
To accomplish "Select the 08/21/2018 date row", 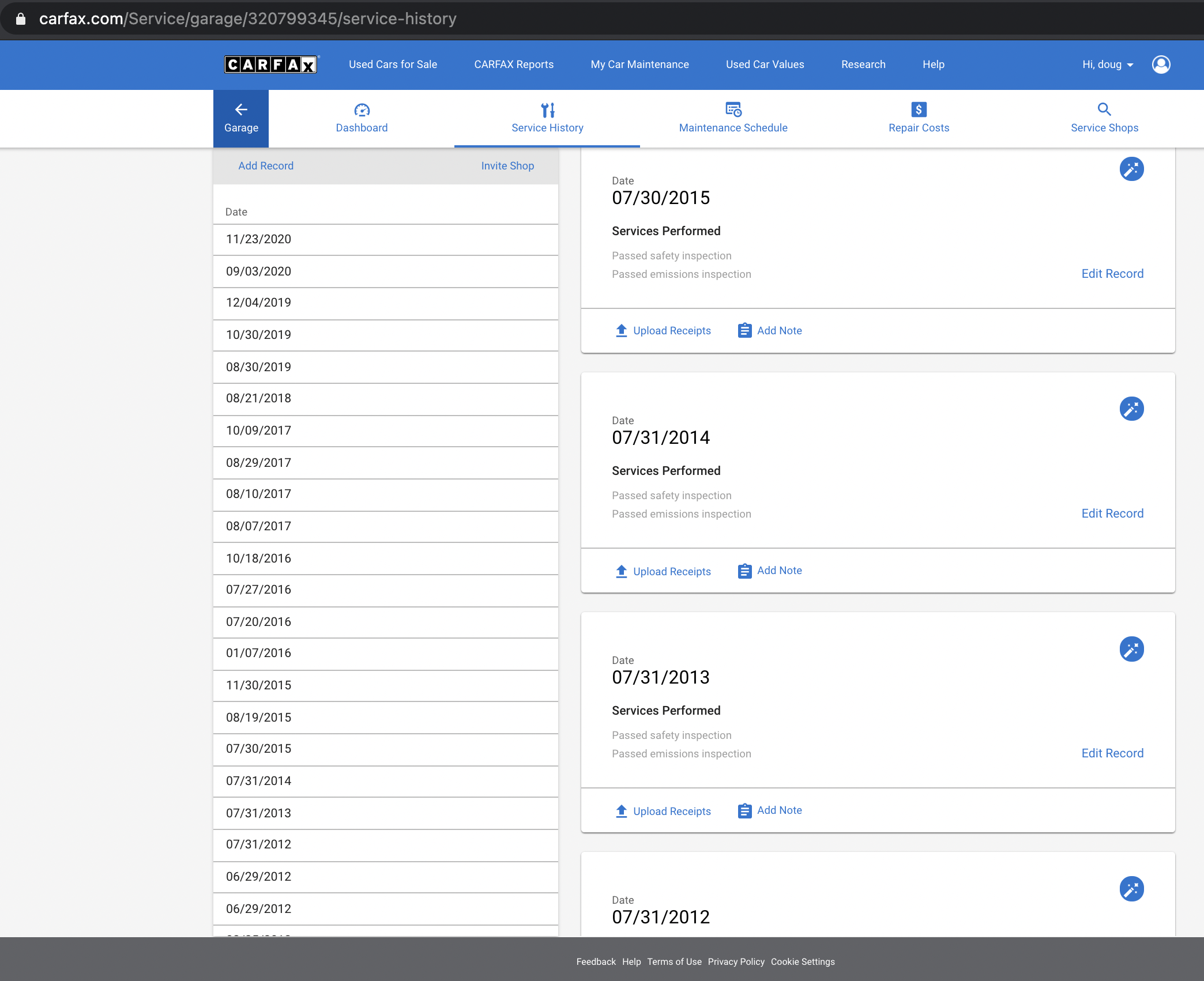I will click(386, 399).
